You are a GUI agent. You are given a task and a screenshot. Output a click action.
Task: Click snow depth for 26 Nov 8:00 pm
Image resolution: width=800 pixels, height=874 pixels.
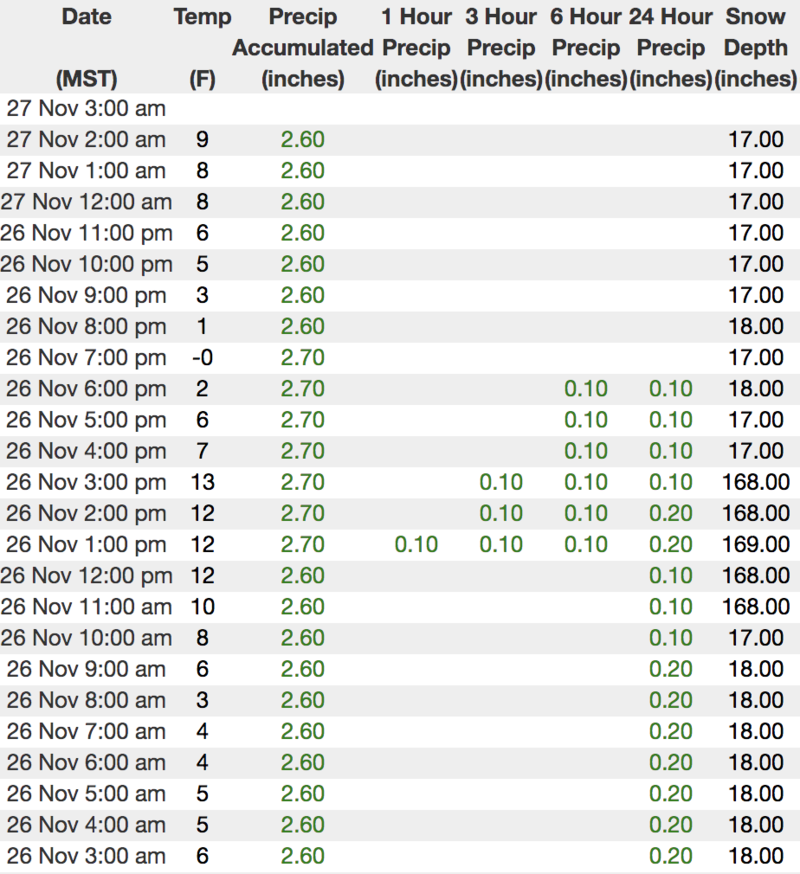[755, 327]
